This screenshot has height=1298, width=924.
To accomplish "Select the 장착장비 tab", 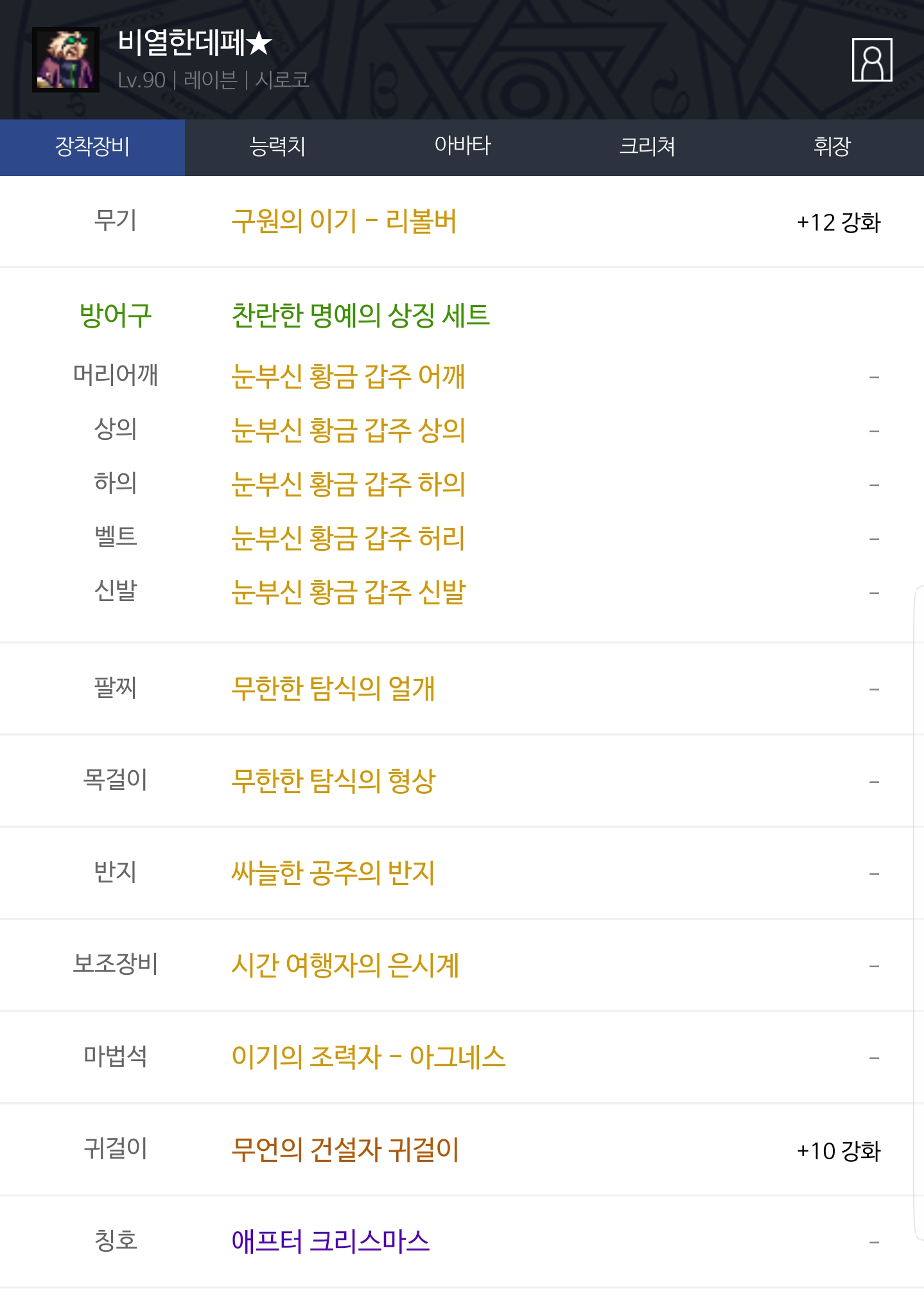I will pos(92,147).
